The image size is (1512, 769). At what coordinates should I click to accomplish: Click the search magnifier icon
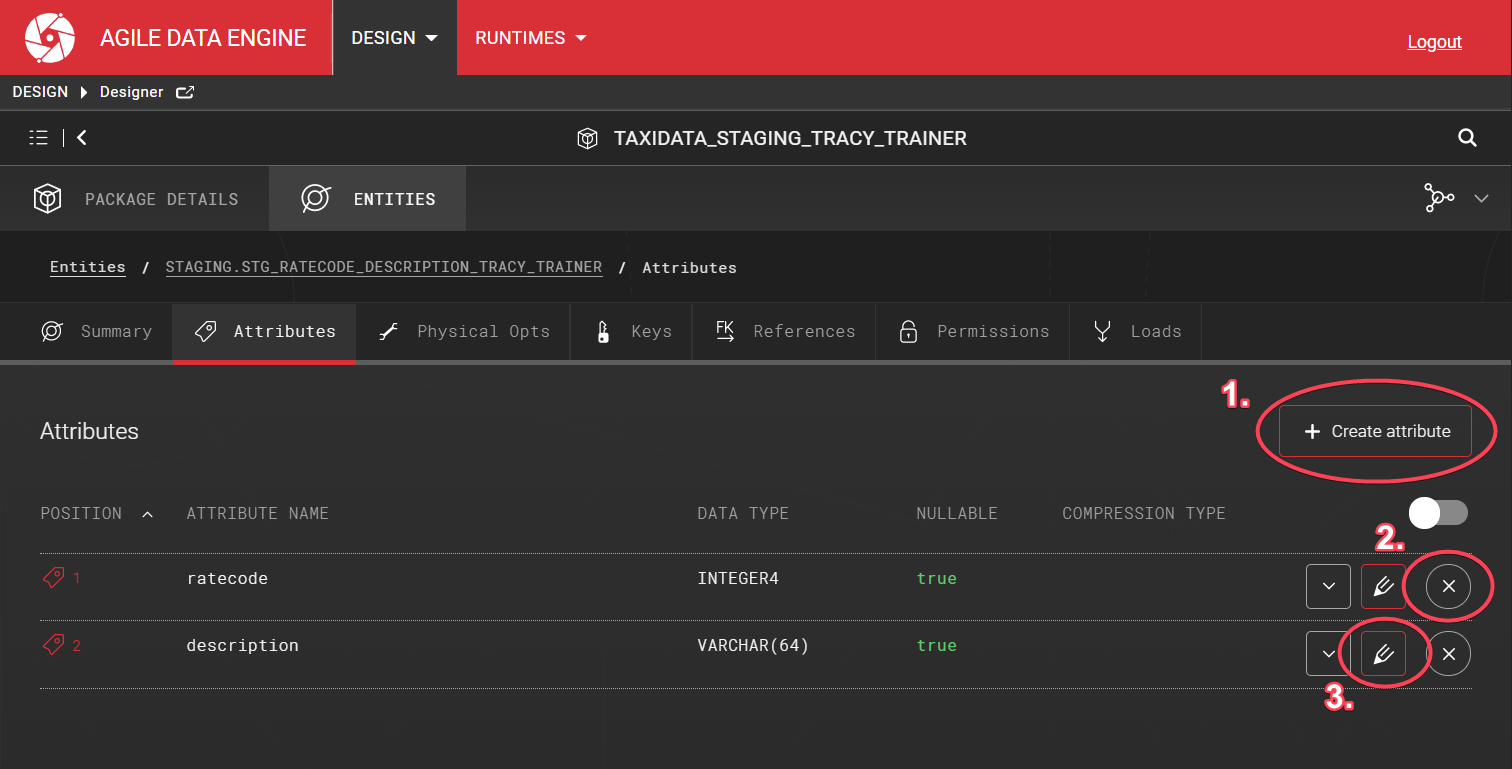1467,138
